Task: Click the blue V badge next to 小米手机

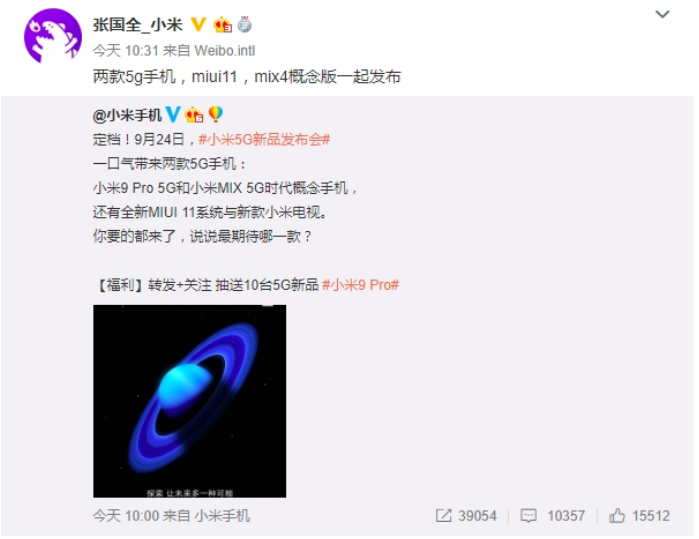Action: coord(173,115)
